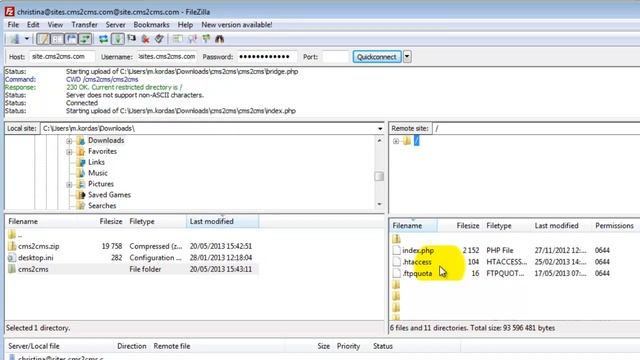
Task: Reconnect to the last server
Action: coord(159,39)
